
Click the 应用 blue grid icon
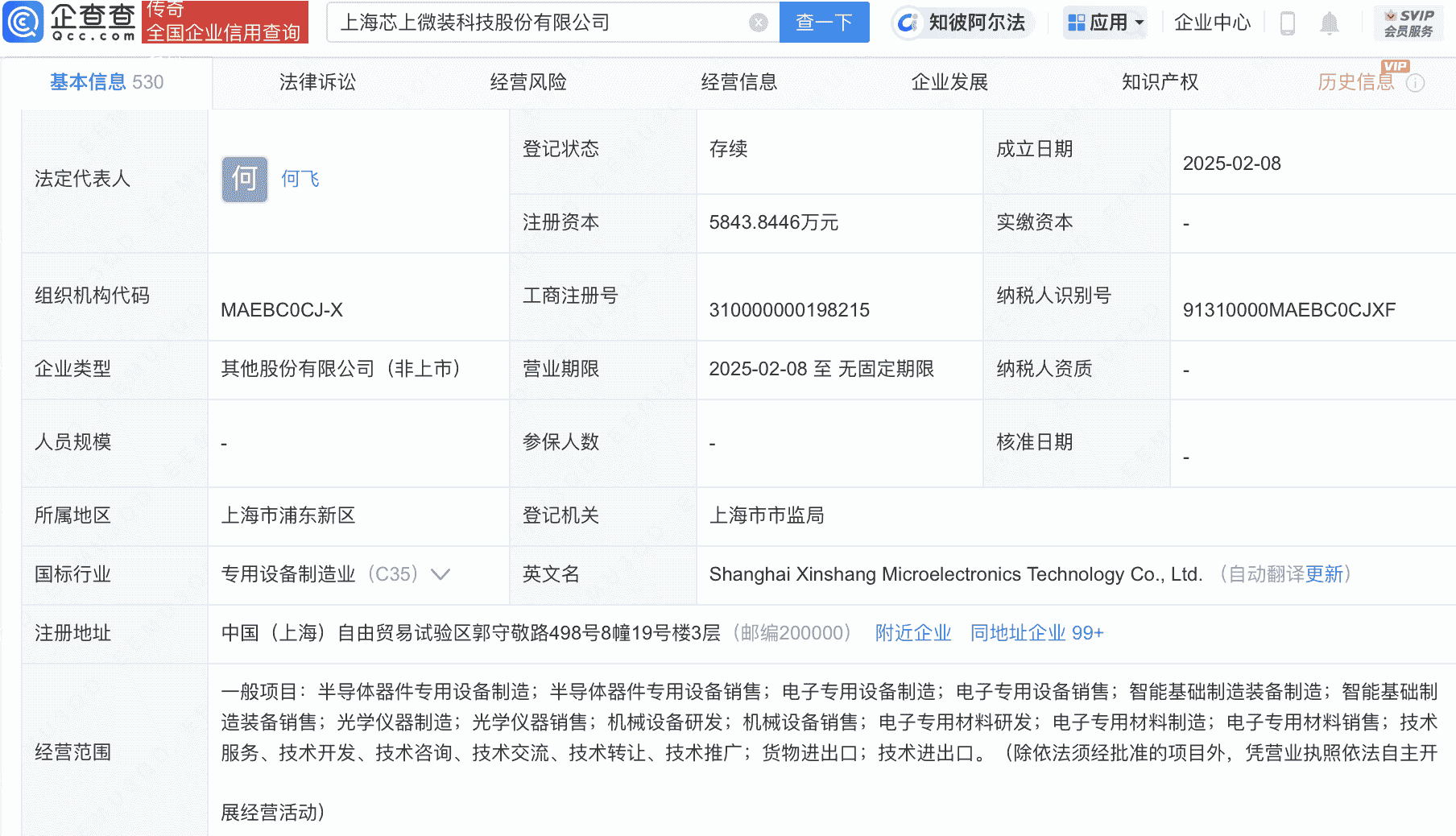pyautogui.click(x=1075, y=23)
